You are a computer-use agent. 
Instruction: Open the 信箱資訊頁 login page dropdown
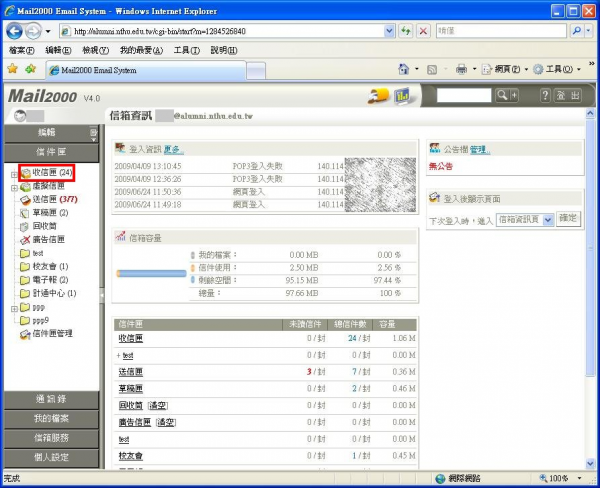(x=524, y=218)
